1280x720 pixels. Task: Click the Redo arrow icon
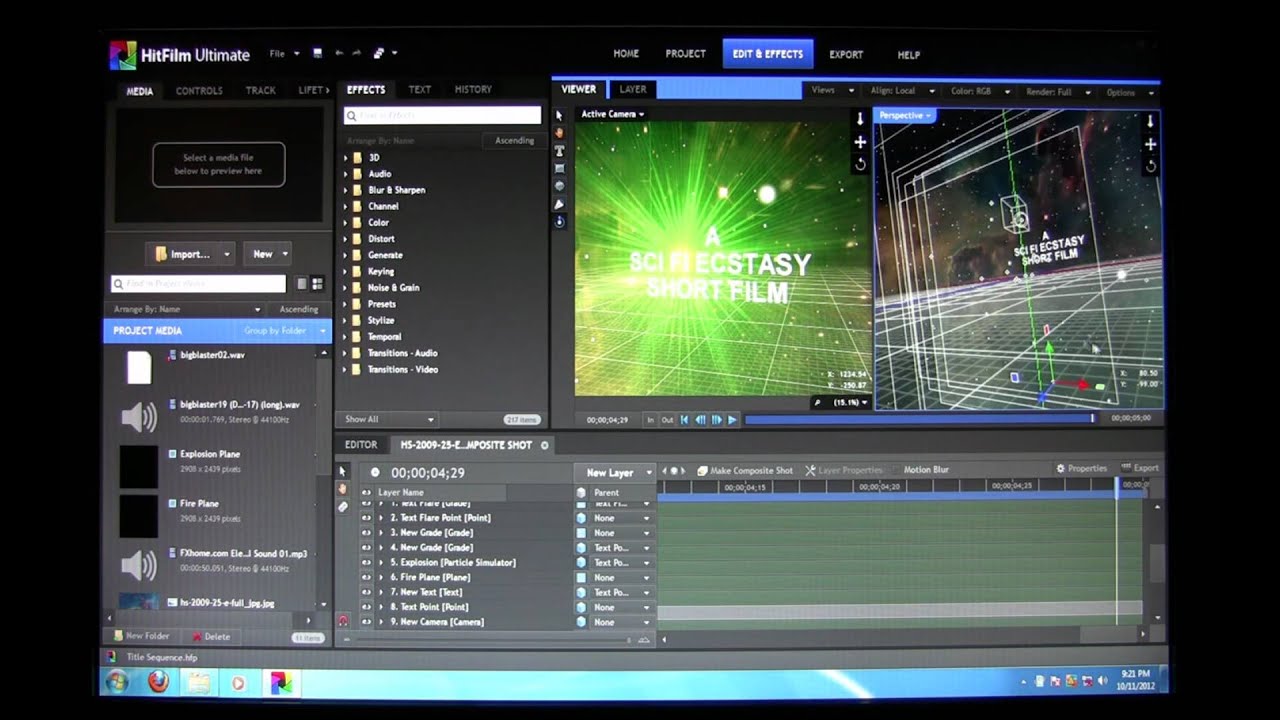point(357,53)
